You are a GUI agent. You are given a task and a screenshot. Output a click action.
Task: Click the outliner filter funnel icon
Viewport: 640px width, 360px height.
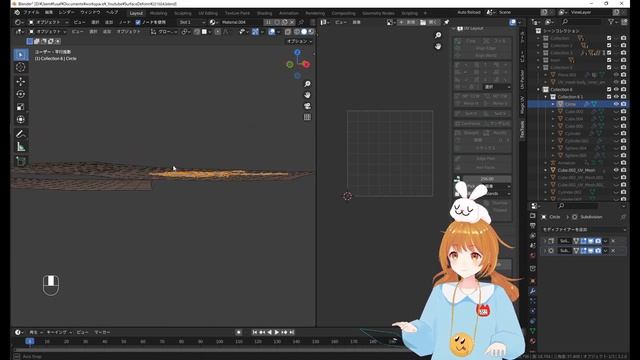[x=611, y=22]
